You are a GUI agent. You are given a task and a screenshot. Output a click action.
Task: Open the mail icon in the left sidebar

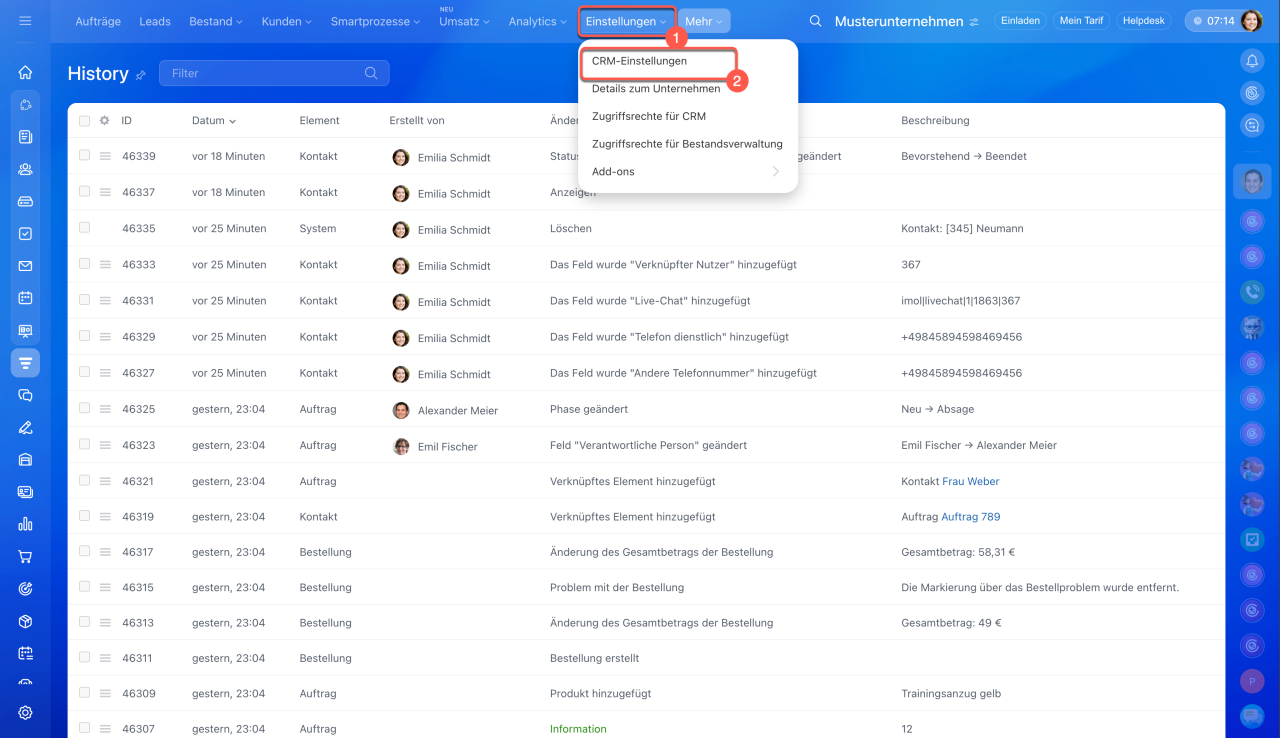[25, 266]
